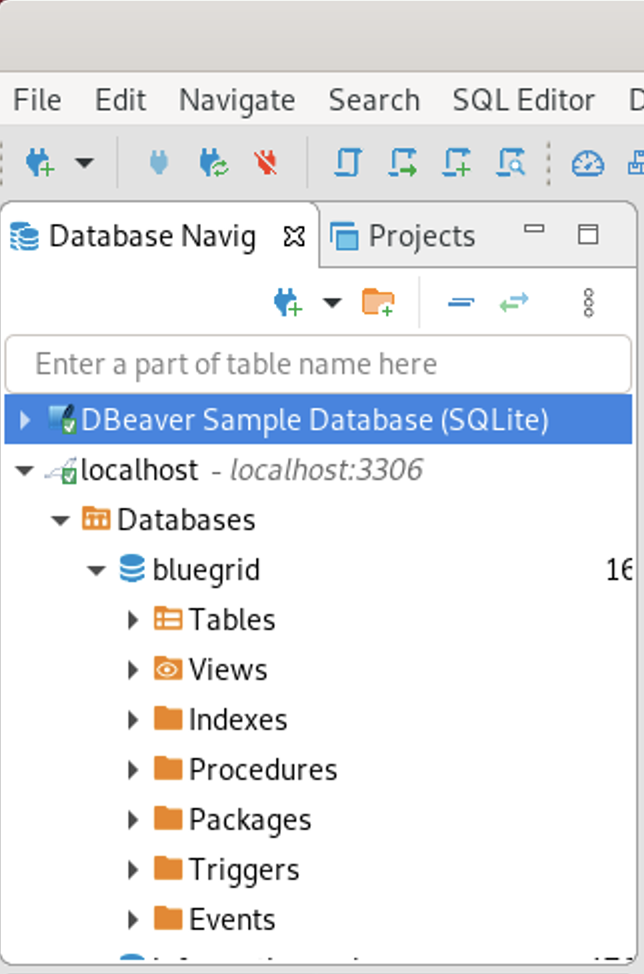Click the New SQL script icon with plus
644x974 pixels.
click(x=456, y=163)
